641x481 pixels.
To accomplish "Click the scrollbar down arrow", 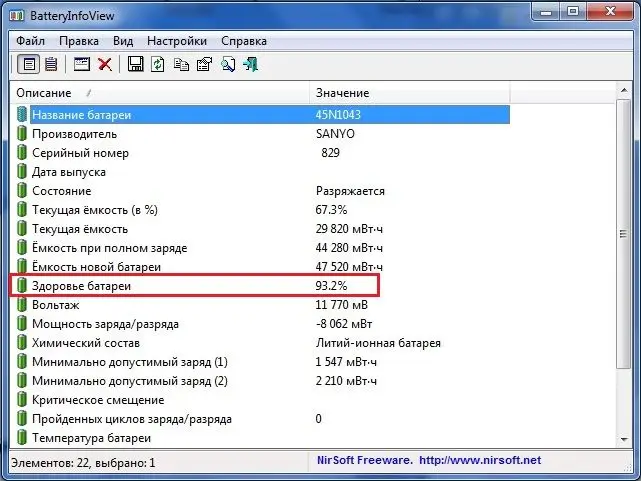I will [624, 439].
